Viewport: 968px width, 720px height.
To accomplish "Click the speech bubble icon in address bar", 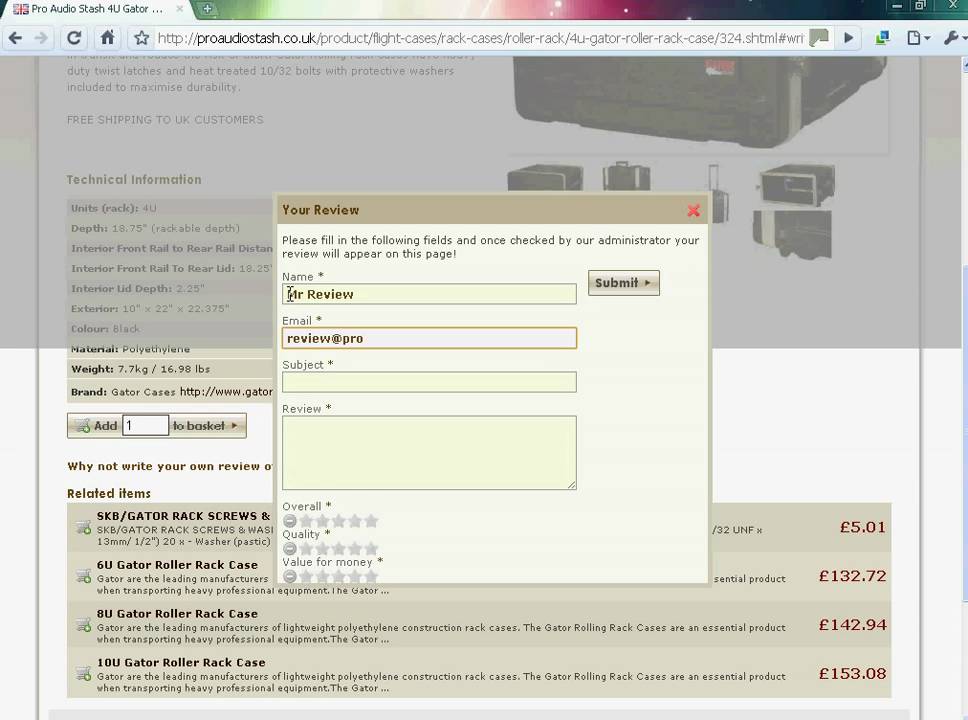I will point(819,38).
